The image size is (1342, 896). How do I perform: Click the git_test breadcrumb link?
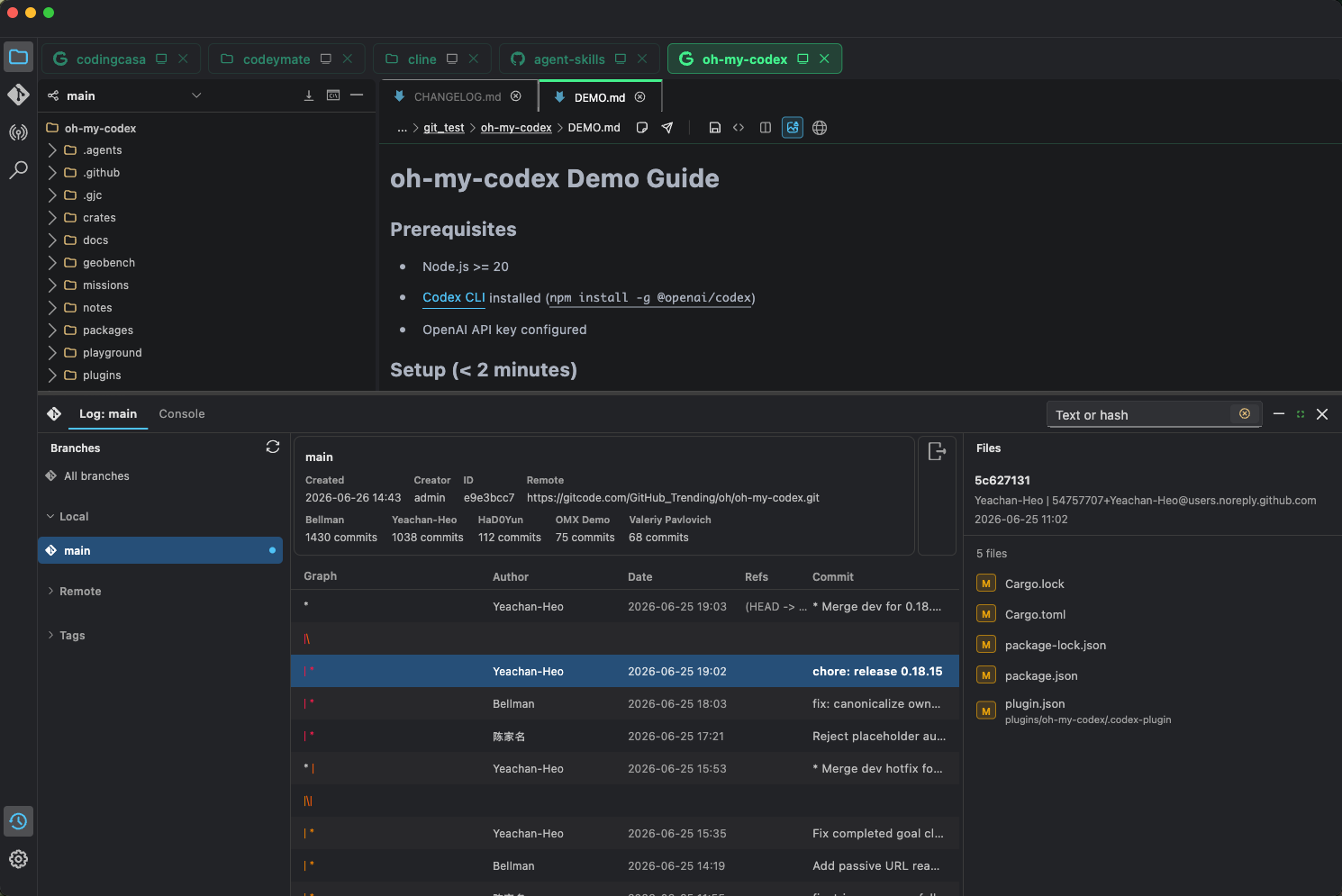pos(444,128)
